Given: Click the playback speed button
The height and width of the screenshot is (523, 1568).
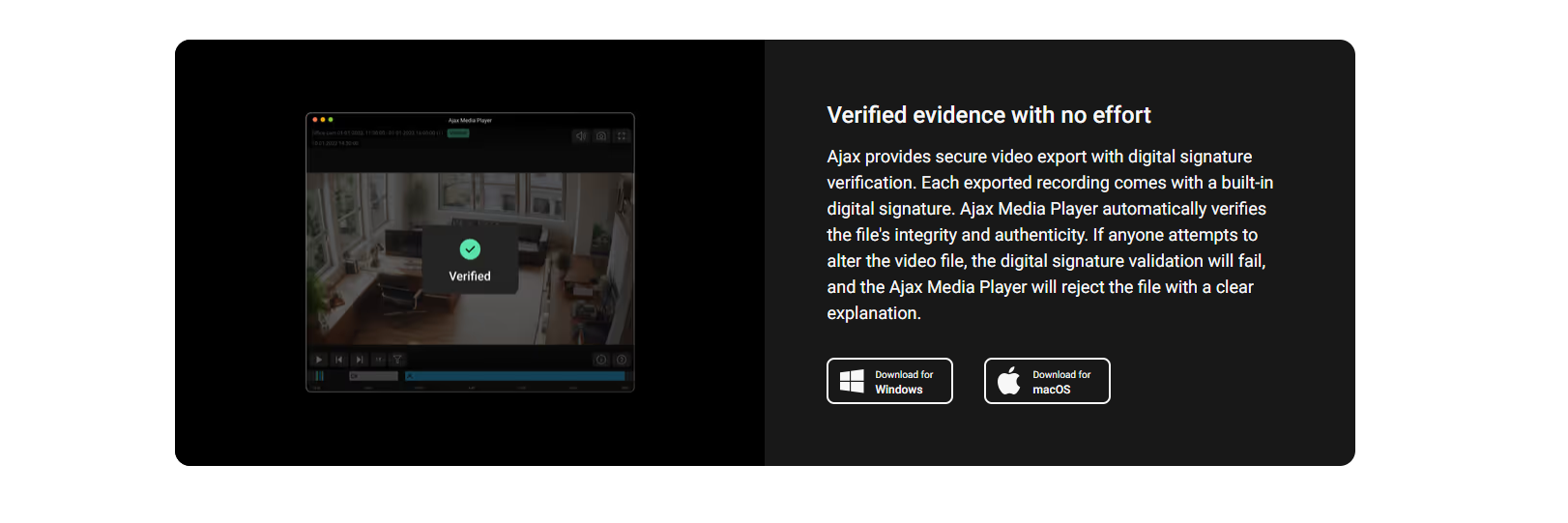Looking at the screenshot, I should click(x=378, y=360).
